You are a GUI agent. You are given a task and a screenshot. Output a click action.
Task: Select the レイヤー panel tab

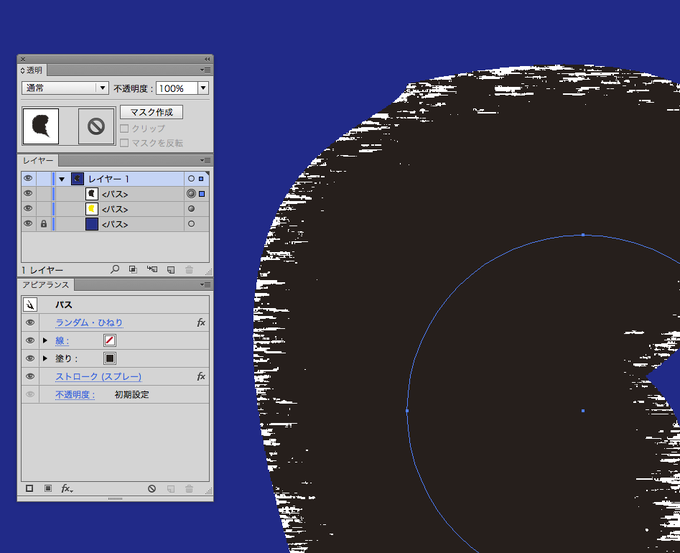tap(38, 160)
